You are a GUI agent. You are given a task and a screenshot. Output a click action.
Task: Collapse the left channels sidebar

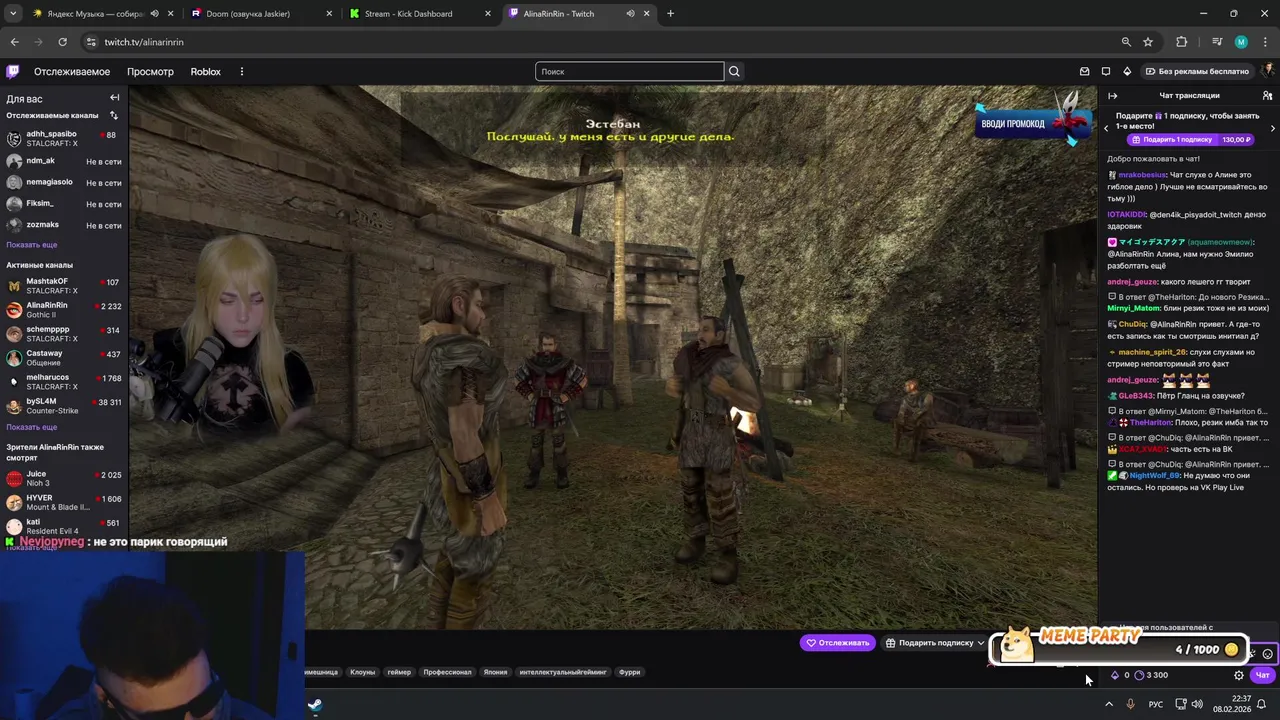[x=114, y=98]
